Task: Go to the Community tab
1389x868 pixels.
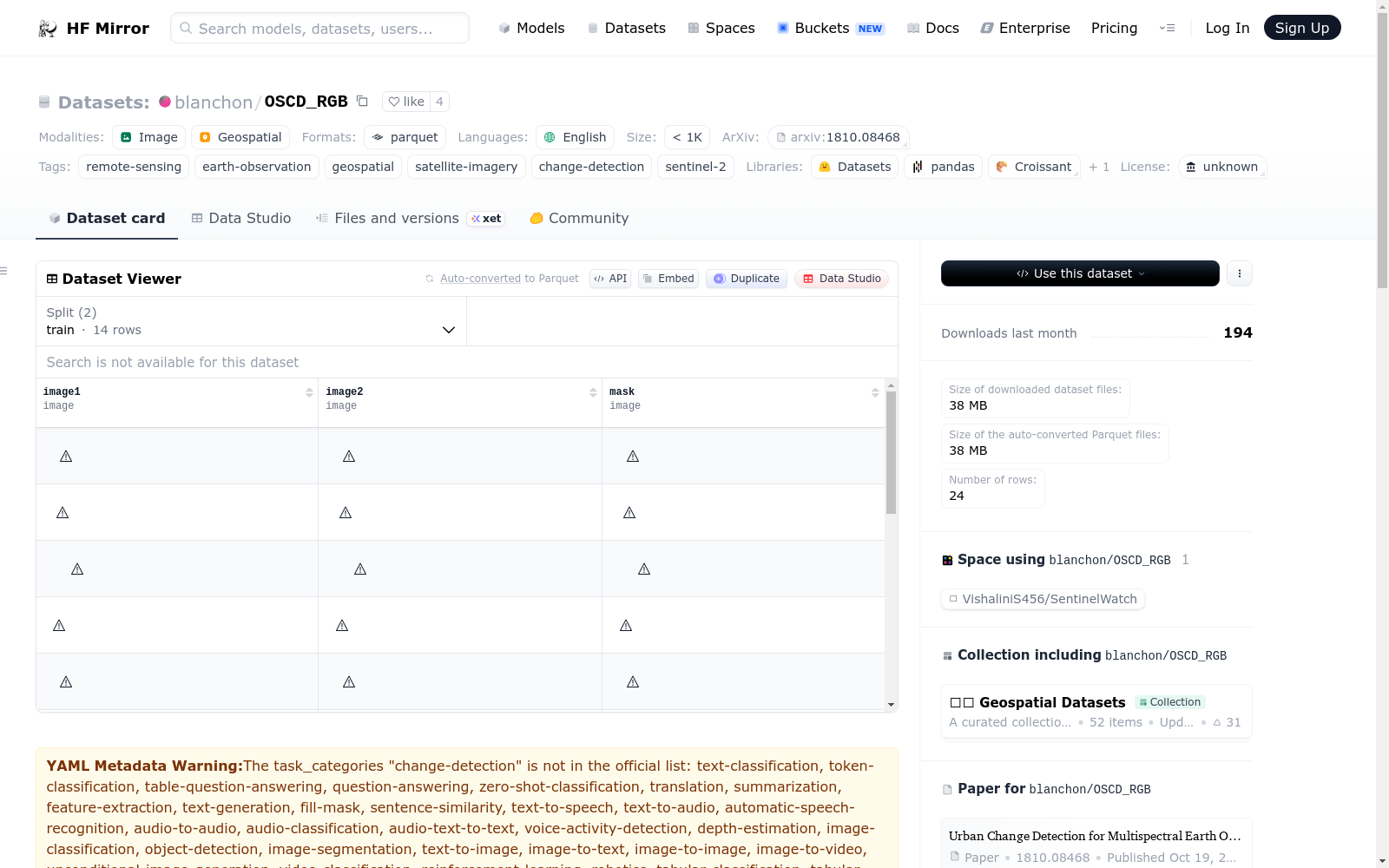Action: pos(579,219)
